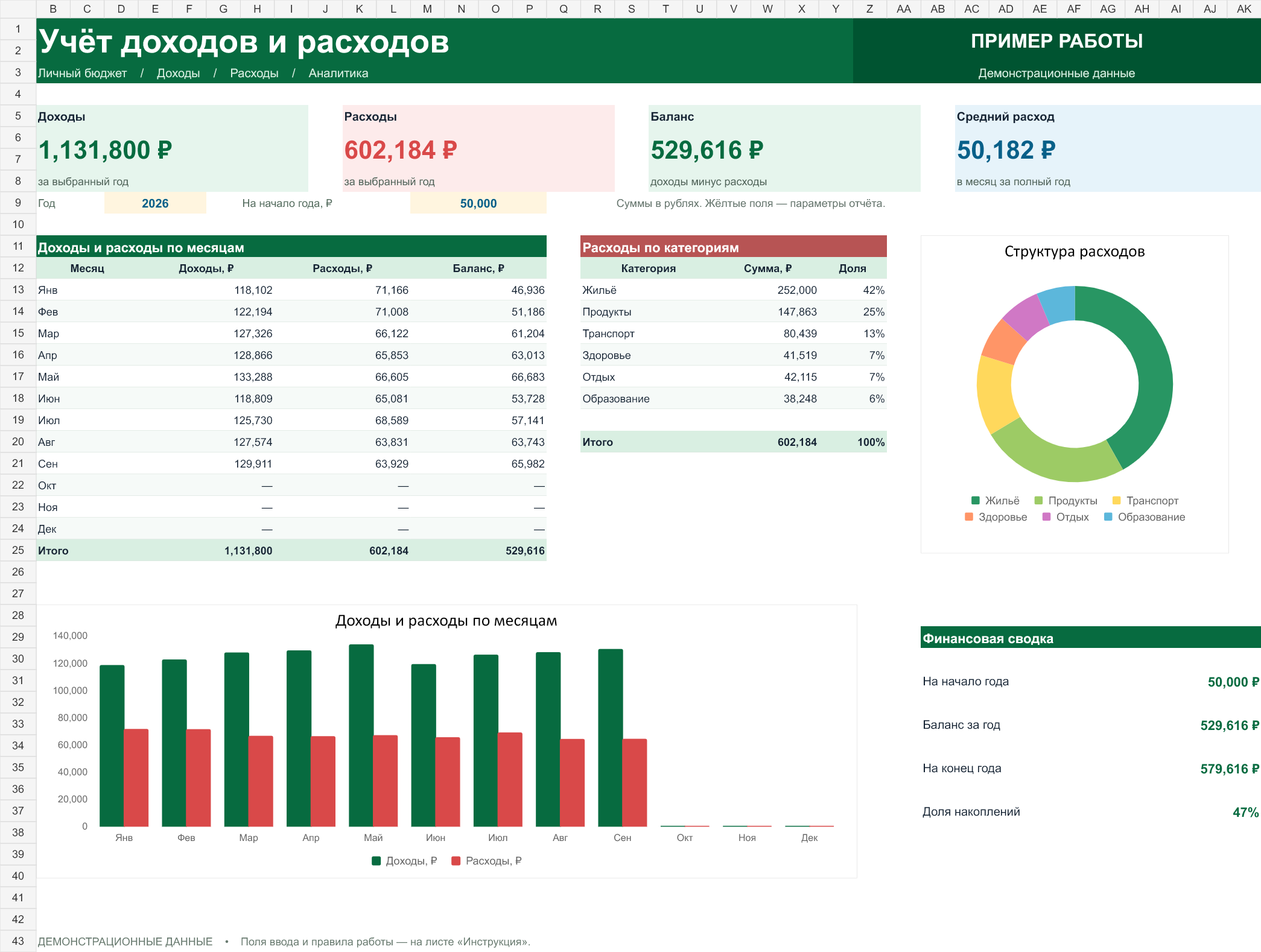Open the 'Расходы' navigation link in header

[x=254, y=73]
